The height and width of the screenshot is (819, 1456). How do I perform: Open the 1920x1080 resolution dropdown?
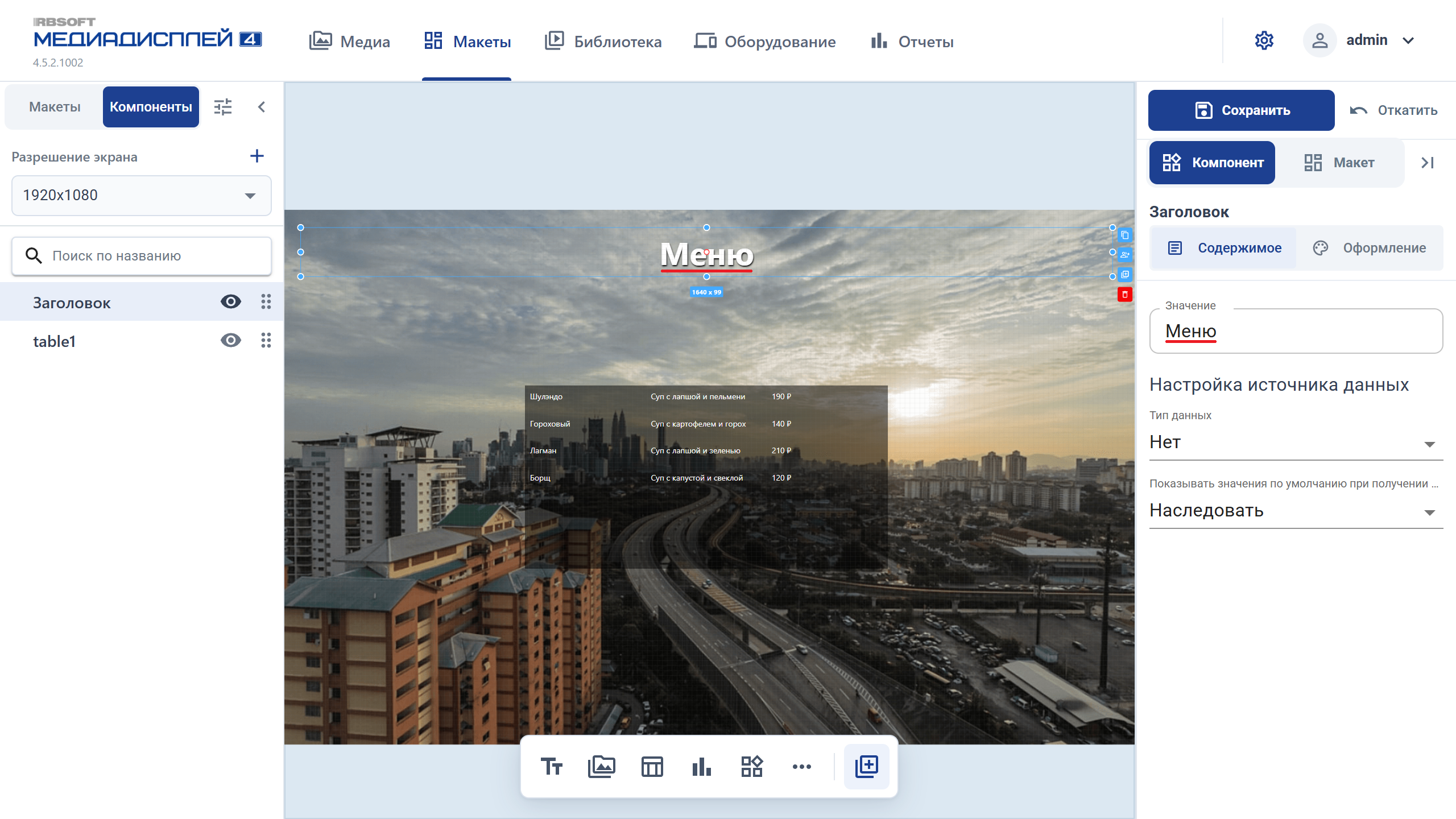[x=142, y=195]
